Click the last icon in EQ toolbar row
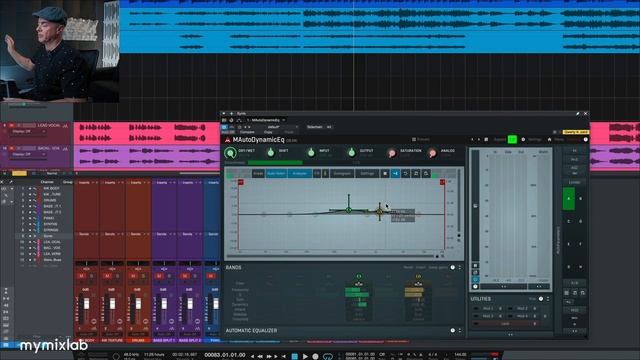Screen dimensions: 640x360 click(426, 173)
